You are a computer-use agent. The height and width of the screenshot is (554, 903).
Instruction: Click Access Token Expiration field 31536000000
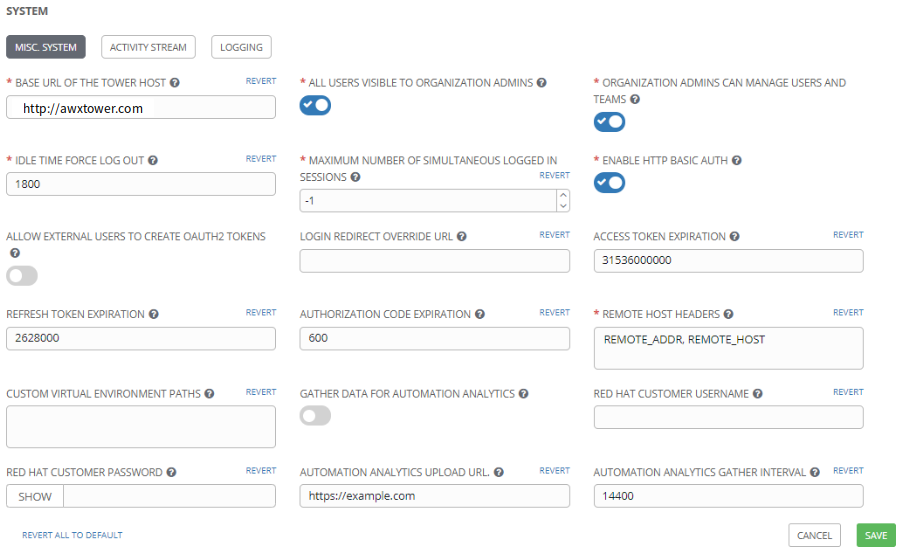[729, 261]
